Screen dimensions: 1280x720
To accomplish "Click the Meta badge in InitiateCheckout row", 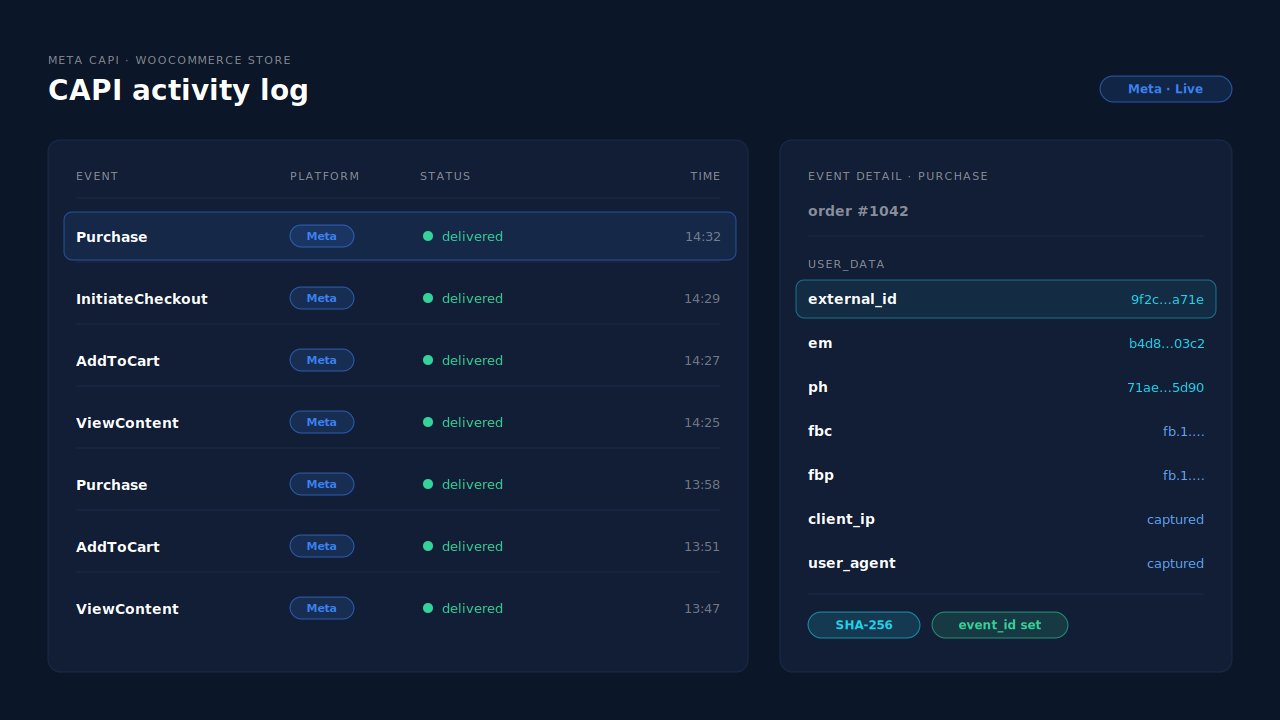I will pos(322,298).
